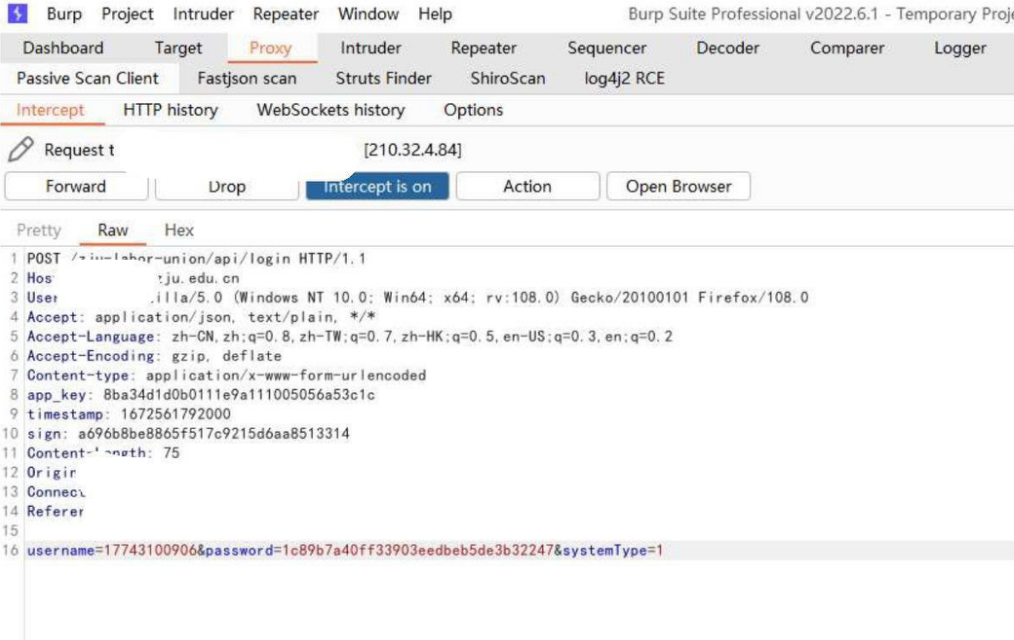Go to the Decoder tab

coord(728,48)
